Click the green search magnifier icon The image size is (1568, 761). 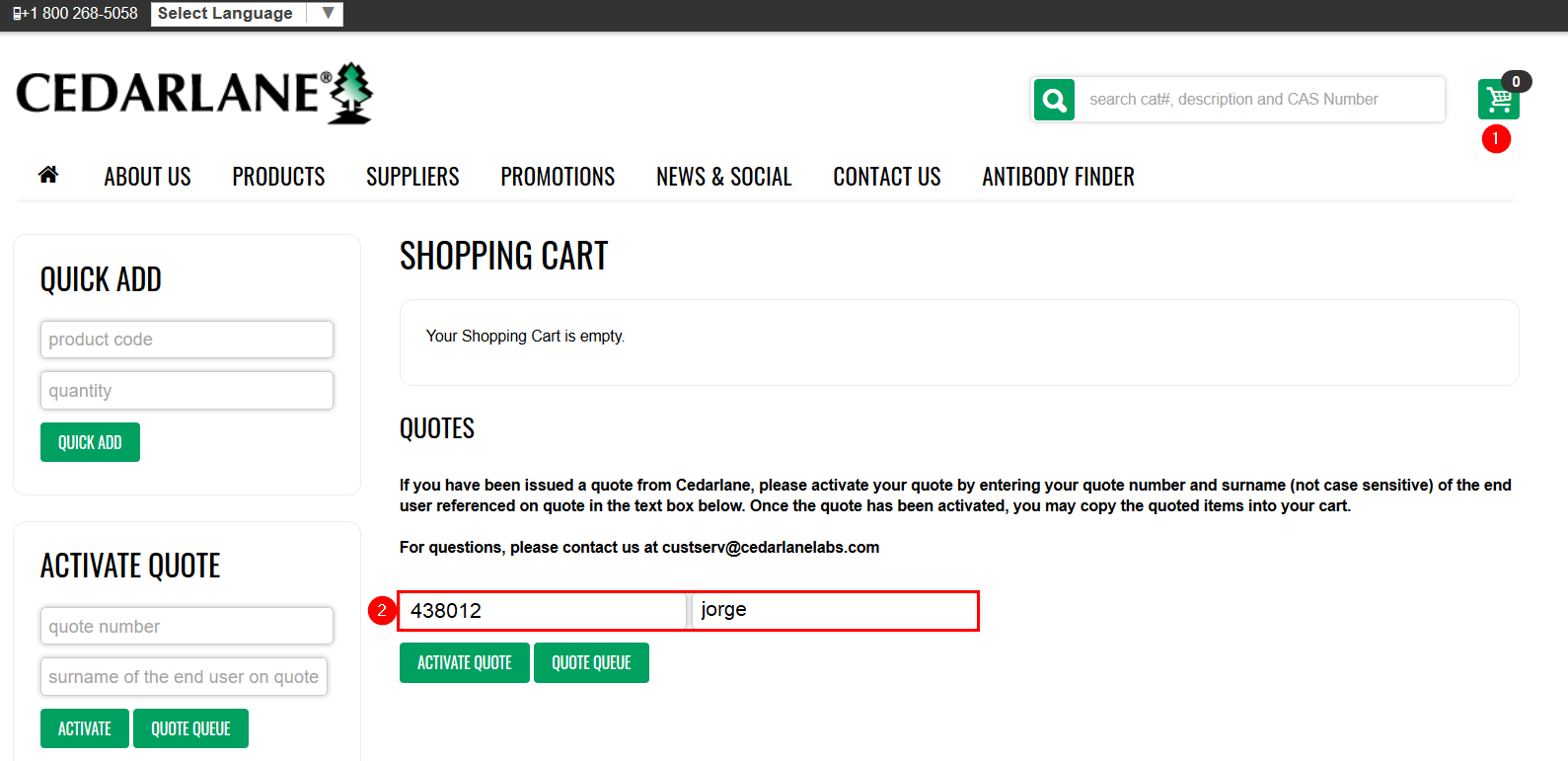point(1054,100)
